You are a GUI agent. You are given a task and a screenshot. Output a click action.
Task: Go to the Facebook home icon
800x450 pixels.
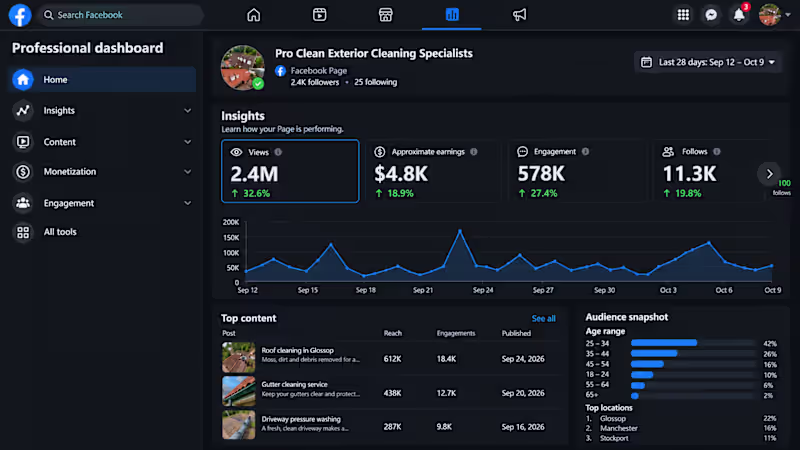pos(254,15)
